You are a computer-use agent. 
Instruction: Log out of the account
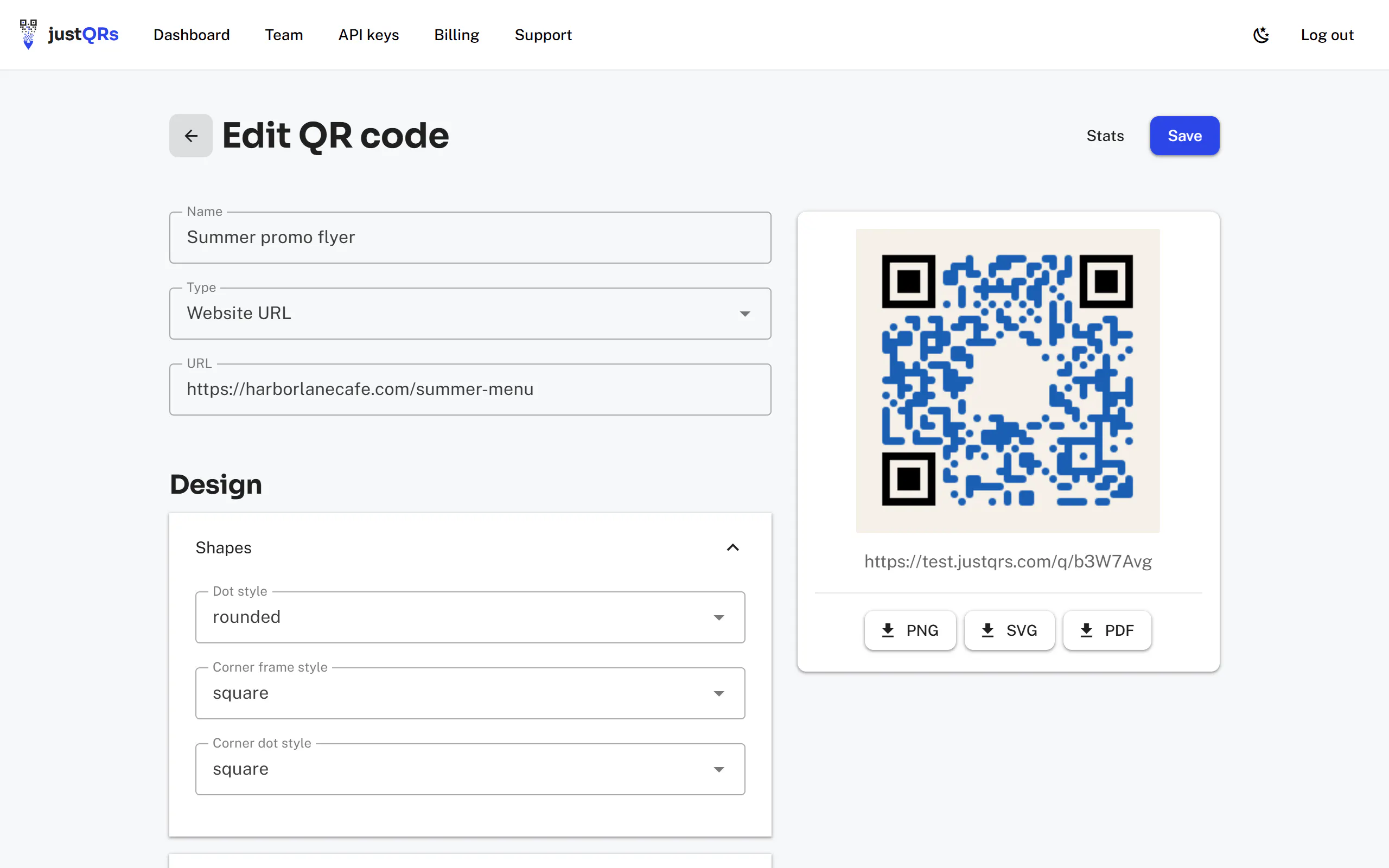(x=1327, y=35)
